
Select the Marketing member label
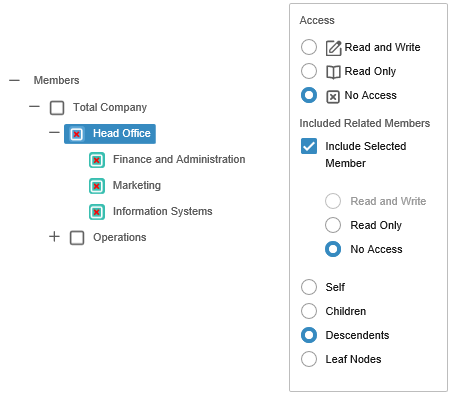pos(137,185)
